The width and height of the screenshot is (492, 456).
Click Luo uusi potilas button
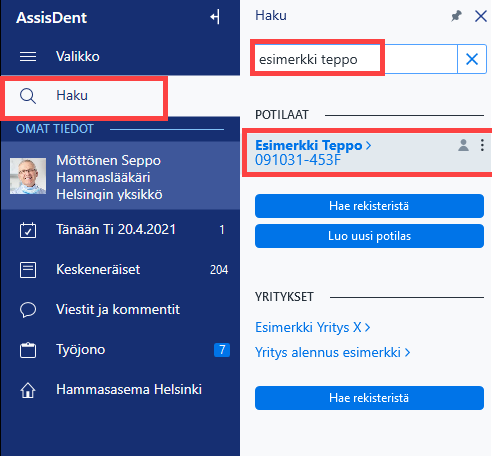tap(369, 236)
